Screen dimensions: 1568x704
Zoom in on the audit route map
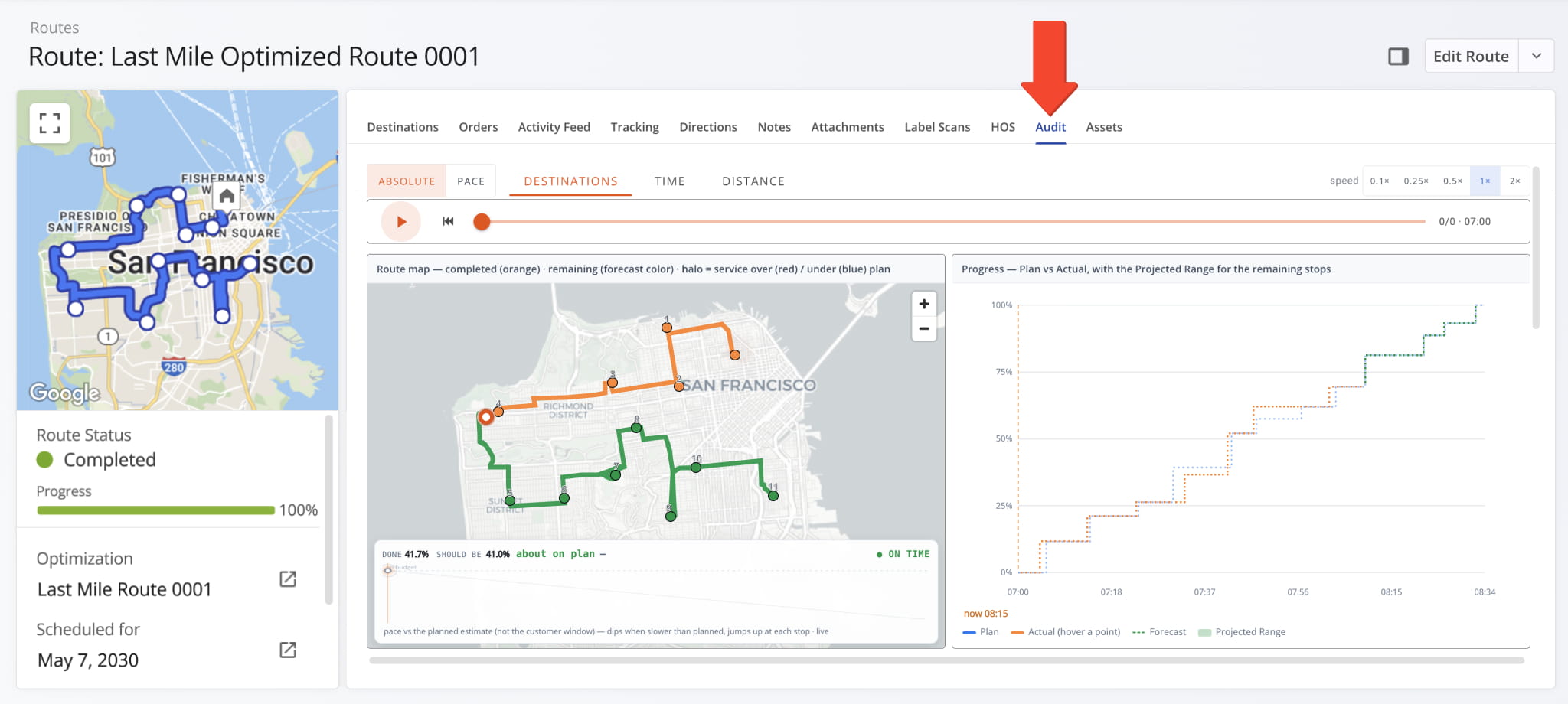click(924, 304)
